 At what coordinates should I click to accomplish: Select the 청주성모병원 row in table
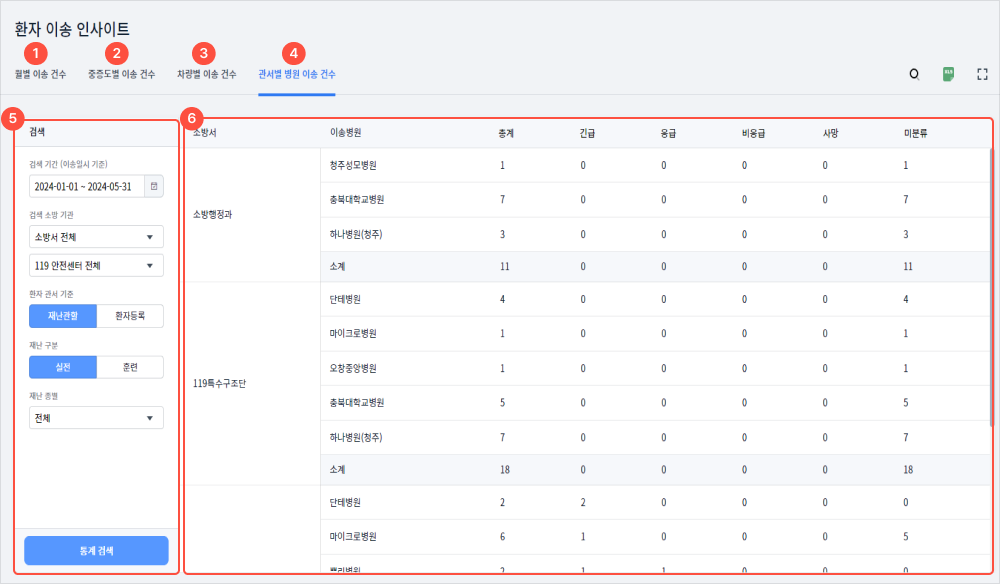pyautogui.click(x=353, y=165)
